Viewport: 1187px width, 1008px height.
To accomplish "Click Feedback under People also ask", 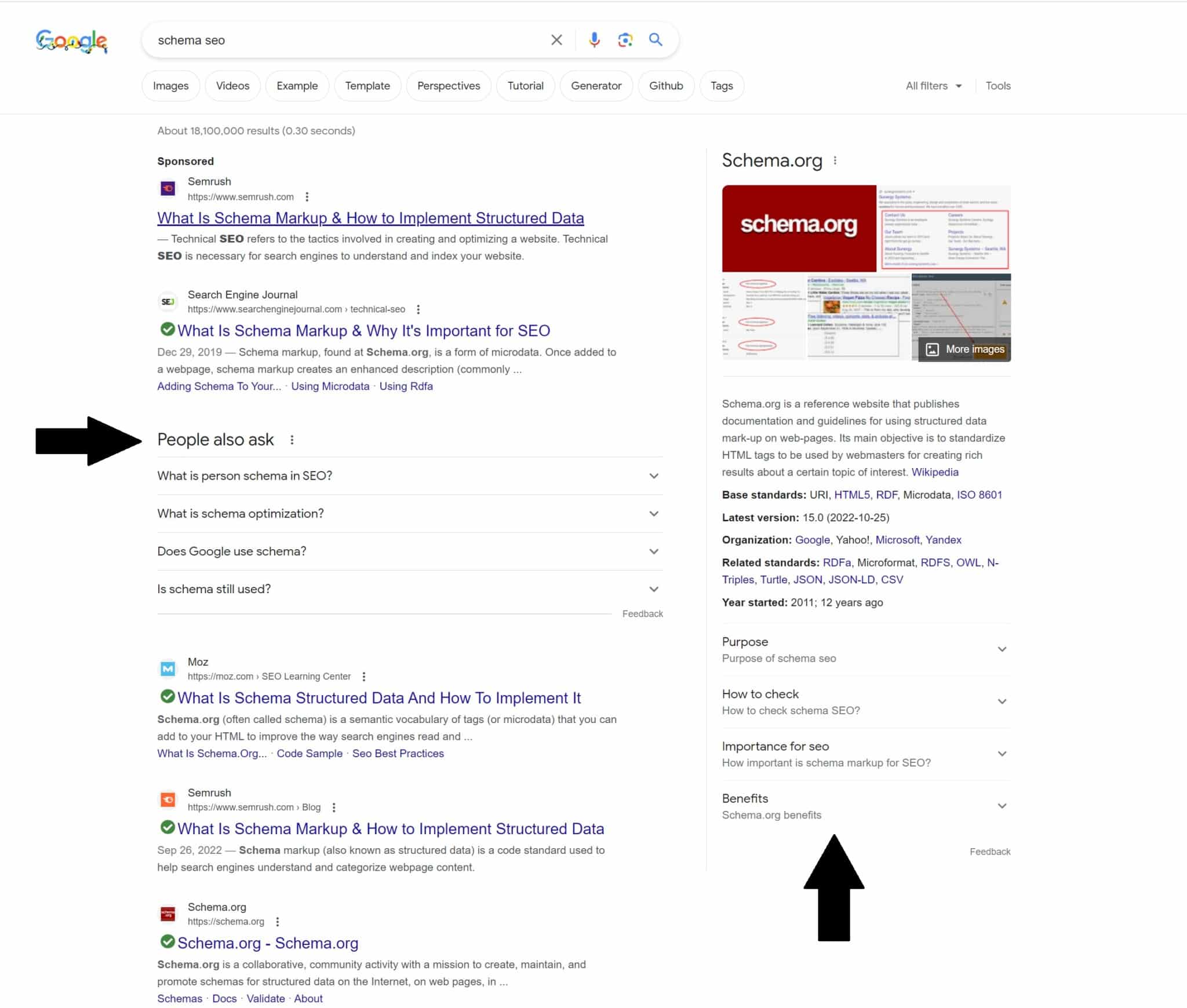I will coord(642,614).
